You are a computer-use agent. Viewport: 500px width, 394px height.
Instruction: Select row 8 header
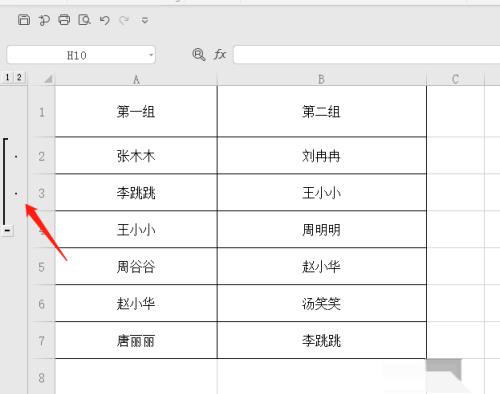point(42,377)
